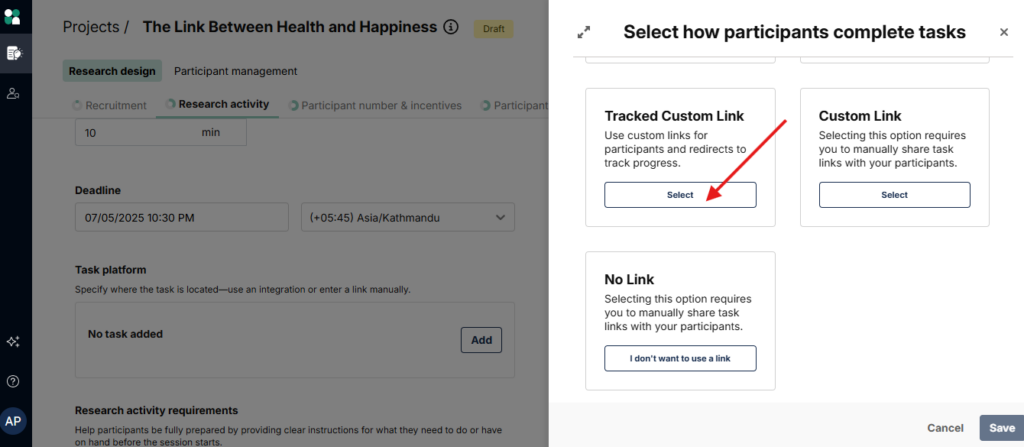Switch to the Participant management tab

(235, 71)
